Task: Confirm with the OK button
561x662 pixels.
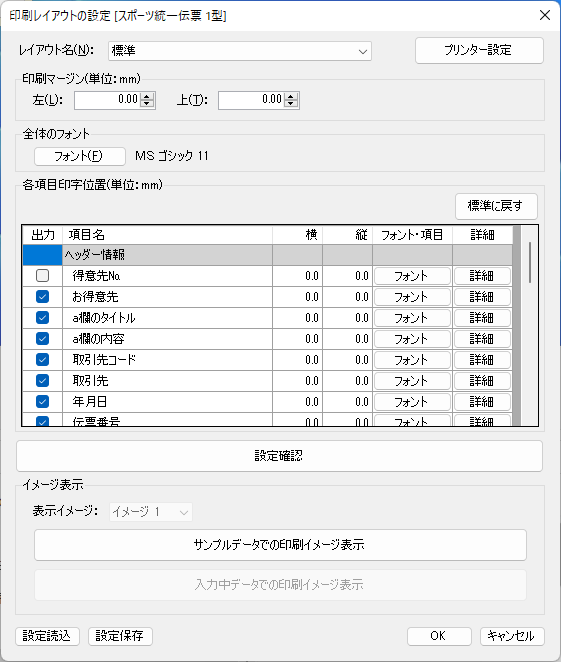Action: pos(439,636)
